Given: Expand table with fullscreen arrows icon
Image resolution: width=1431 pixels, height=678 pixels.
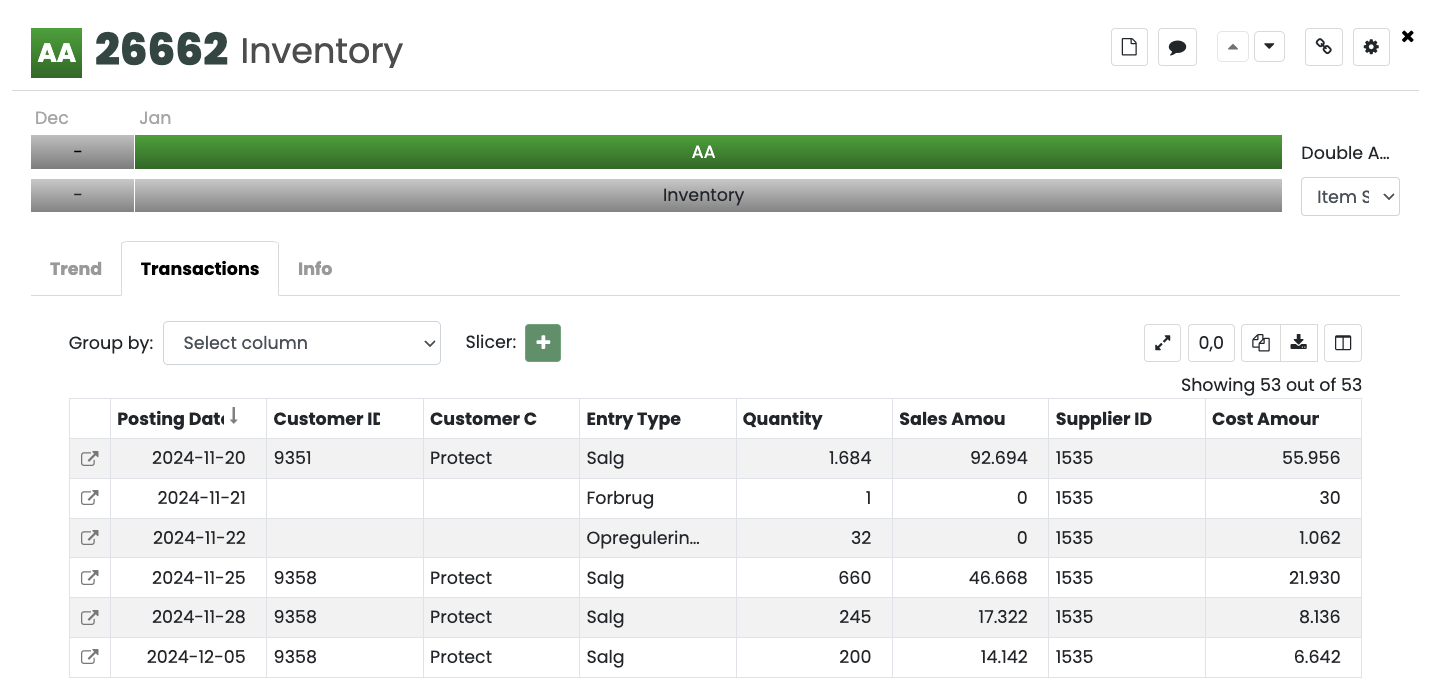Looking at the screenshot, I should 1162,343.
